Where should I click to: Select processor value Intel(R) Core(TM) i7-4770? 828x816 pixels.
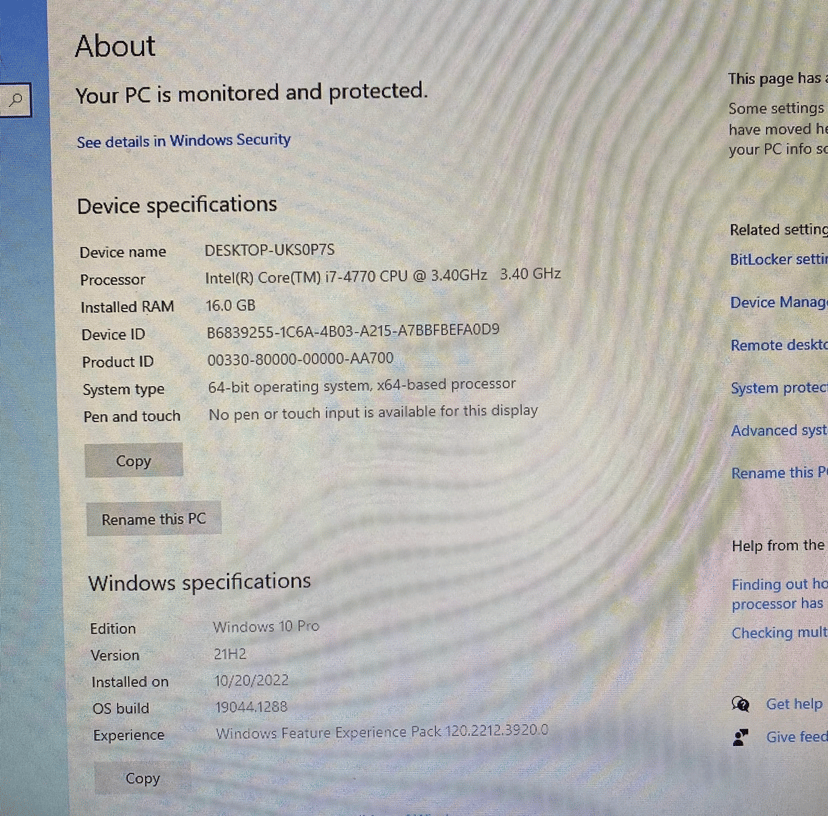(x=383, y=276)
